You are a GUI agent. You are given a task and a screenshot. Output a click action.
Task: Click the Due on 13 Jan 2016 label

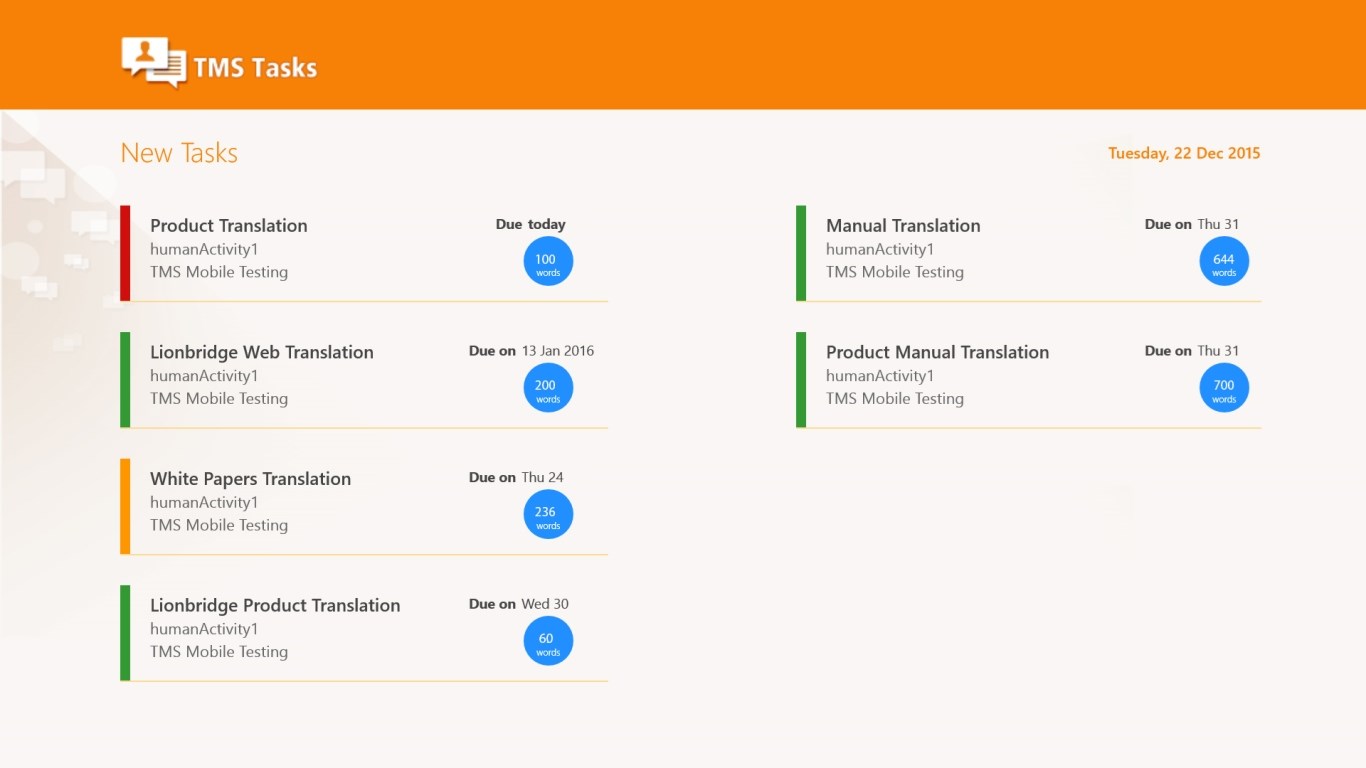point(531,351)
